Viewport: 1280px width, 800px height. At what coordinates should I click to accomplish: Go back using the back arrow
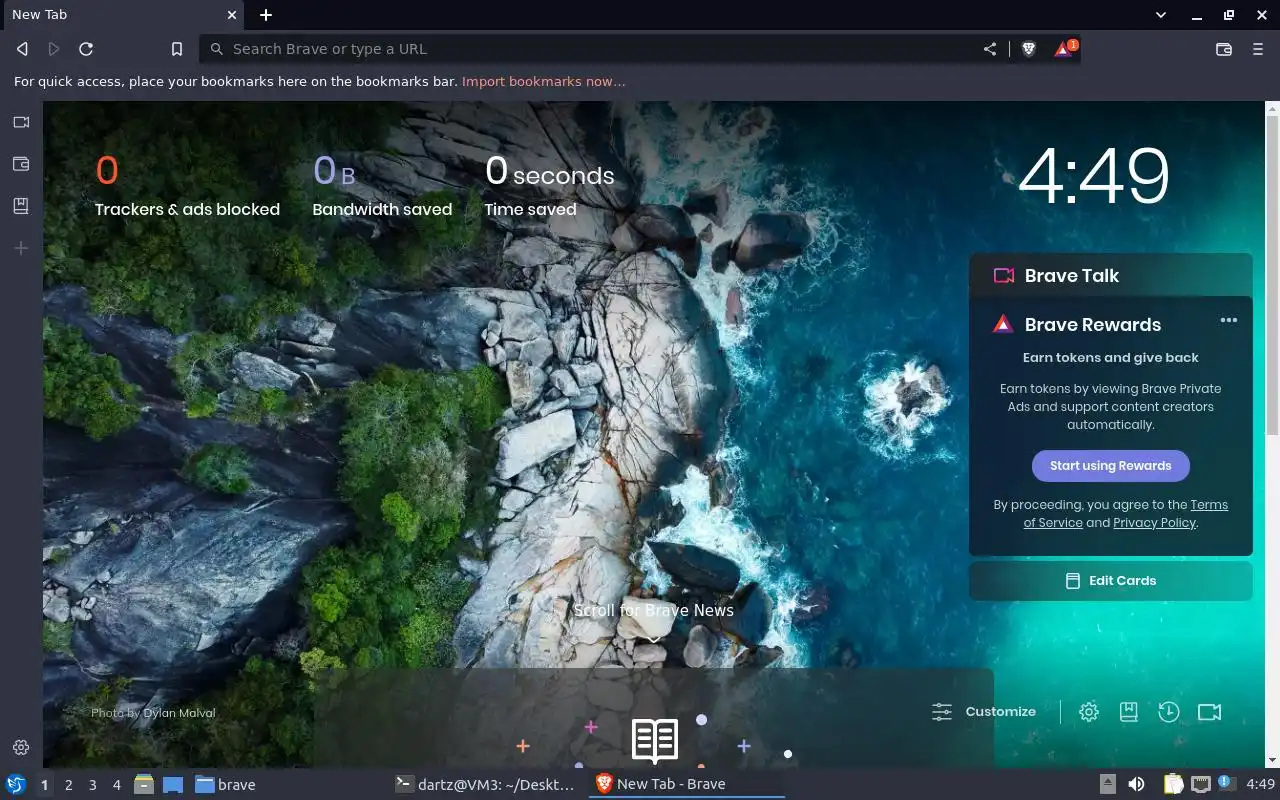(22, 49)
